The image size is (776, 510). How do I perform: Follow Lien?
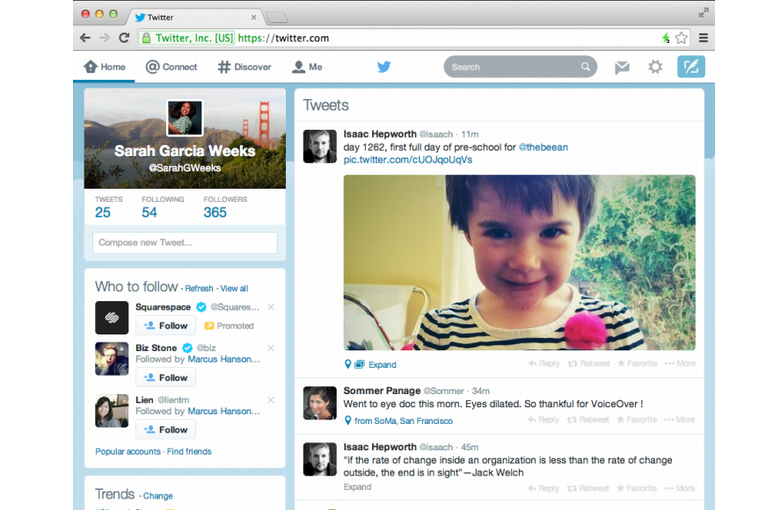coord(165,429)
